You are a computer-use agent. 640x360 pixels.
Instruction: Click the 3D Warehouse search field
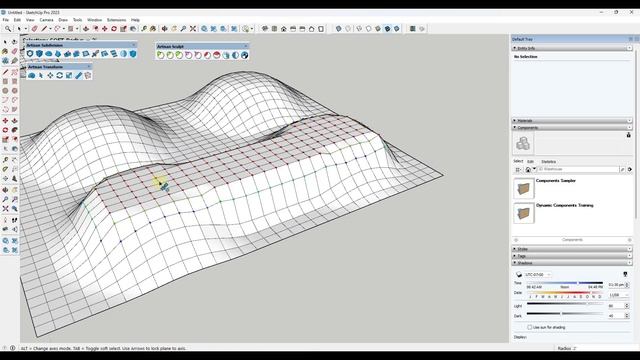(x=578, y=169)
